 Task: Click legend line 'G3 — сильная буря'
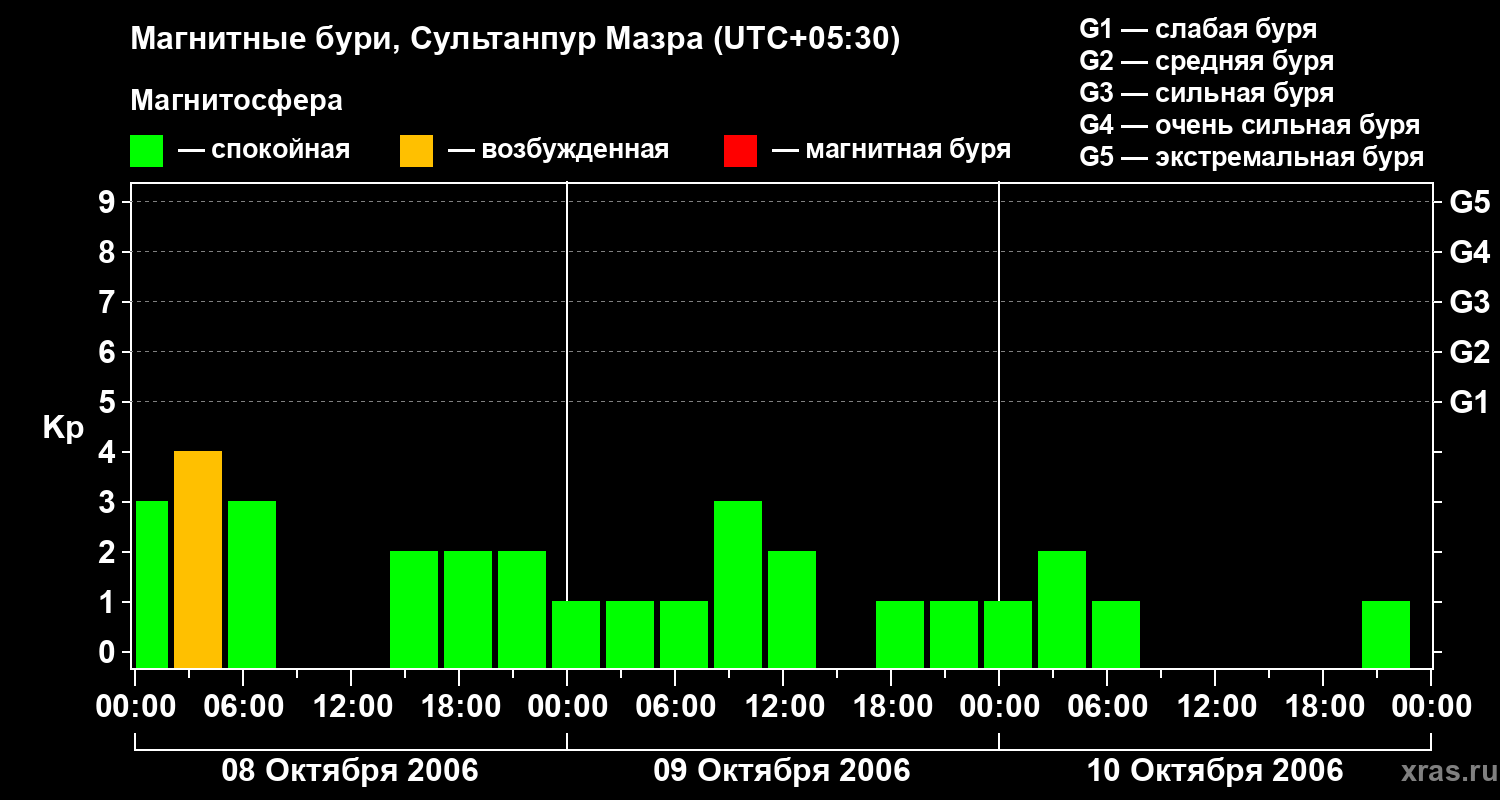click(x=1207, y=93)
